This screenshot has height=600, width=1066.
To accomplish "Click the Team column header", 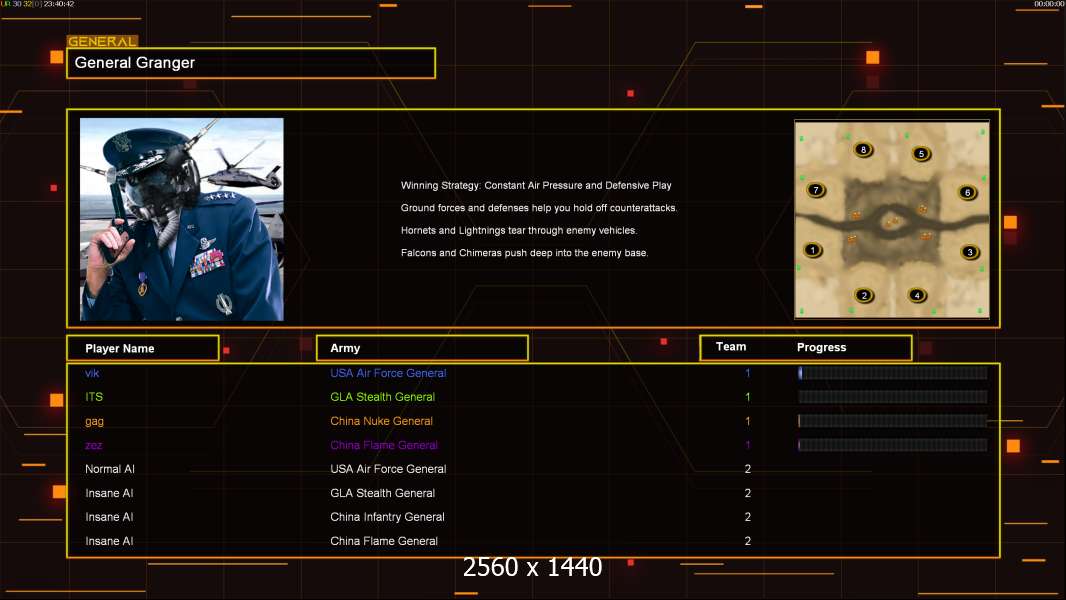I will pyautogui.click(x=731, y=347).
